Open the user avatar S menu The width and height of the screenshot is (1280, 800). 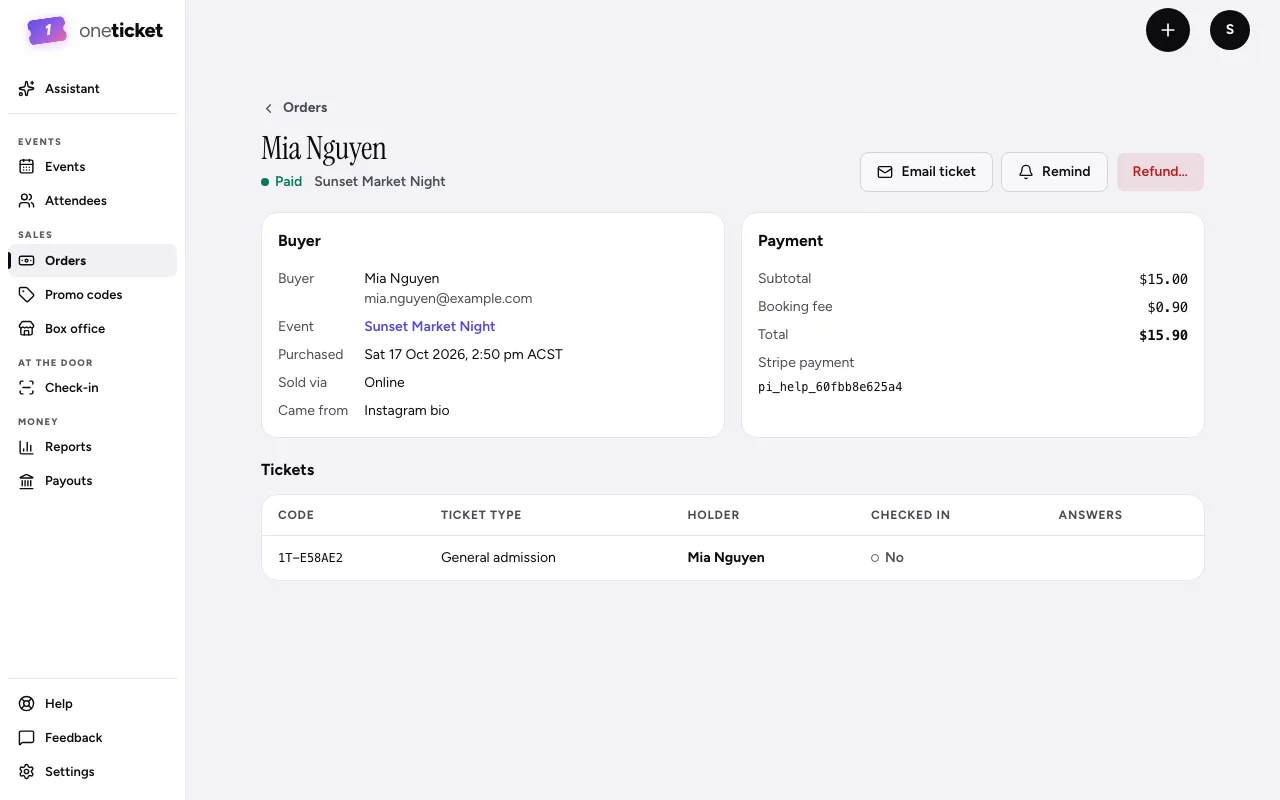tap(1230, 30)
